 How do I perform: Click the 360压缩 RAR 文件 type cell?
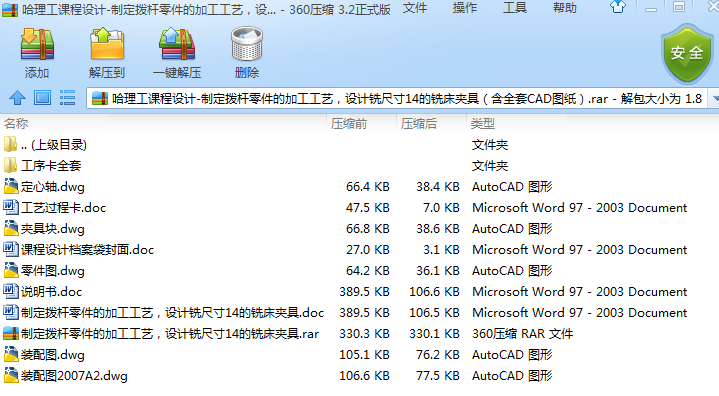tap(523, 334)
